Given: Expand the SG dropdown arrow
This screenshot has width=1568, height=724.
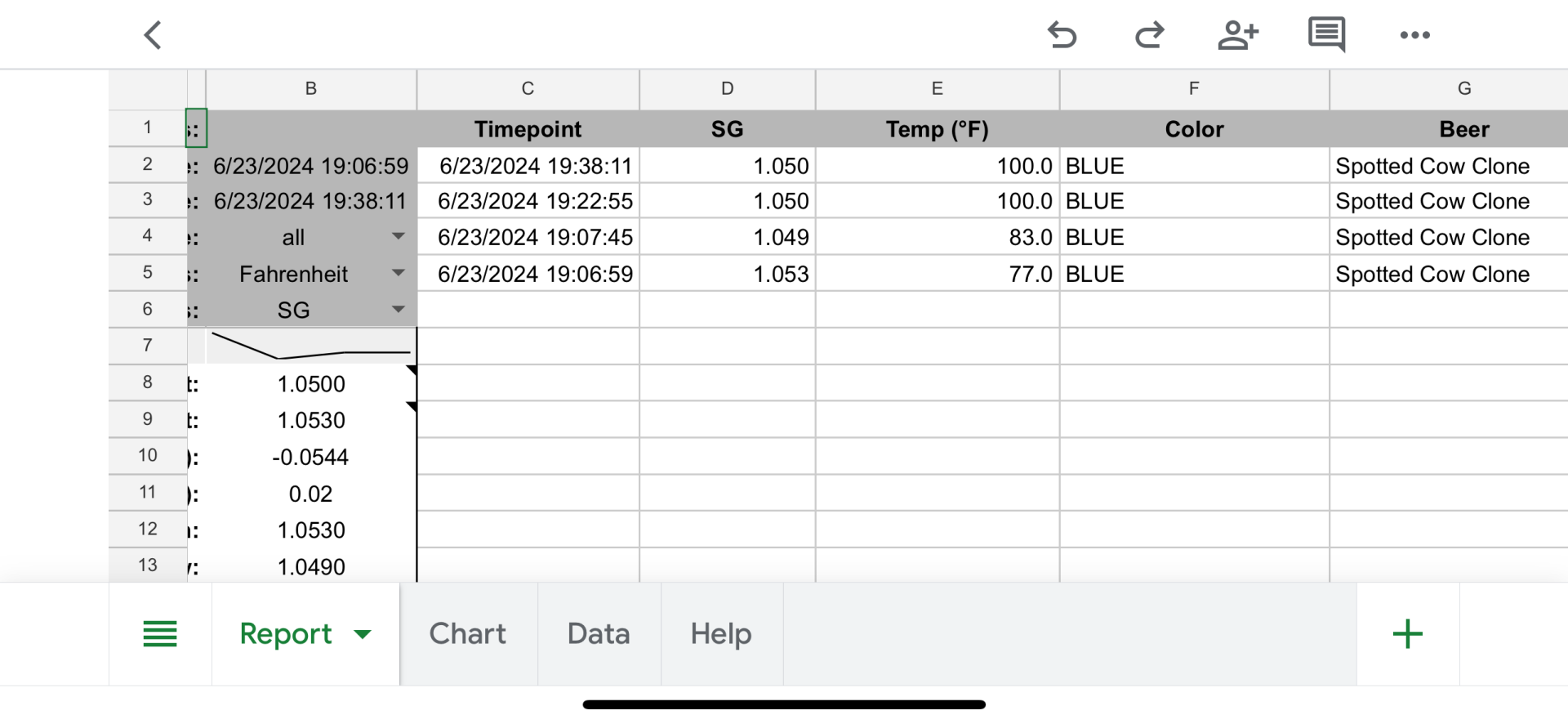Looking at the screenshot, I should pyautogui.click(x=399, y=310).
